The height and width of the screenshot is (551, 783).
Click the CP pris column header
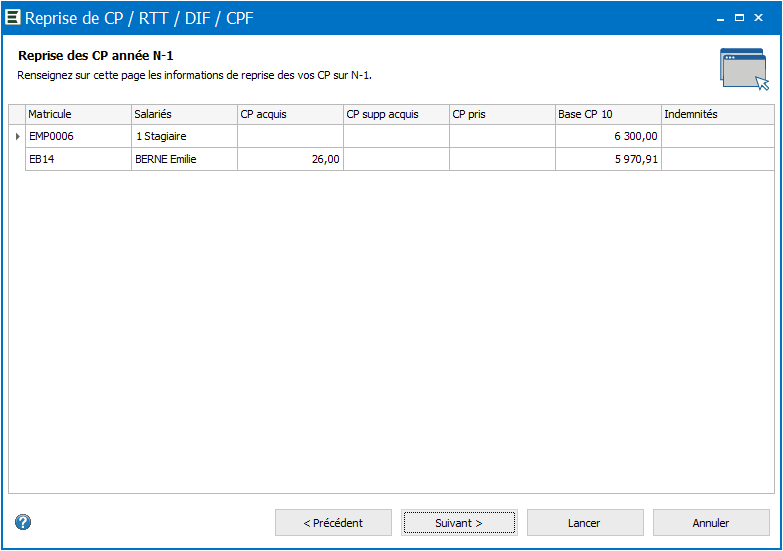tap(502, 114)
